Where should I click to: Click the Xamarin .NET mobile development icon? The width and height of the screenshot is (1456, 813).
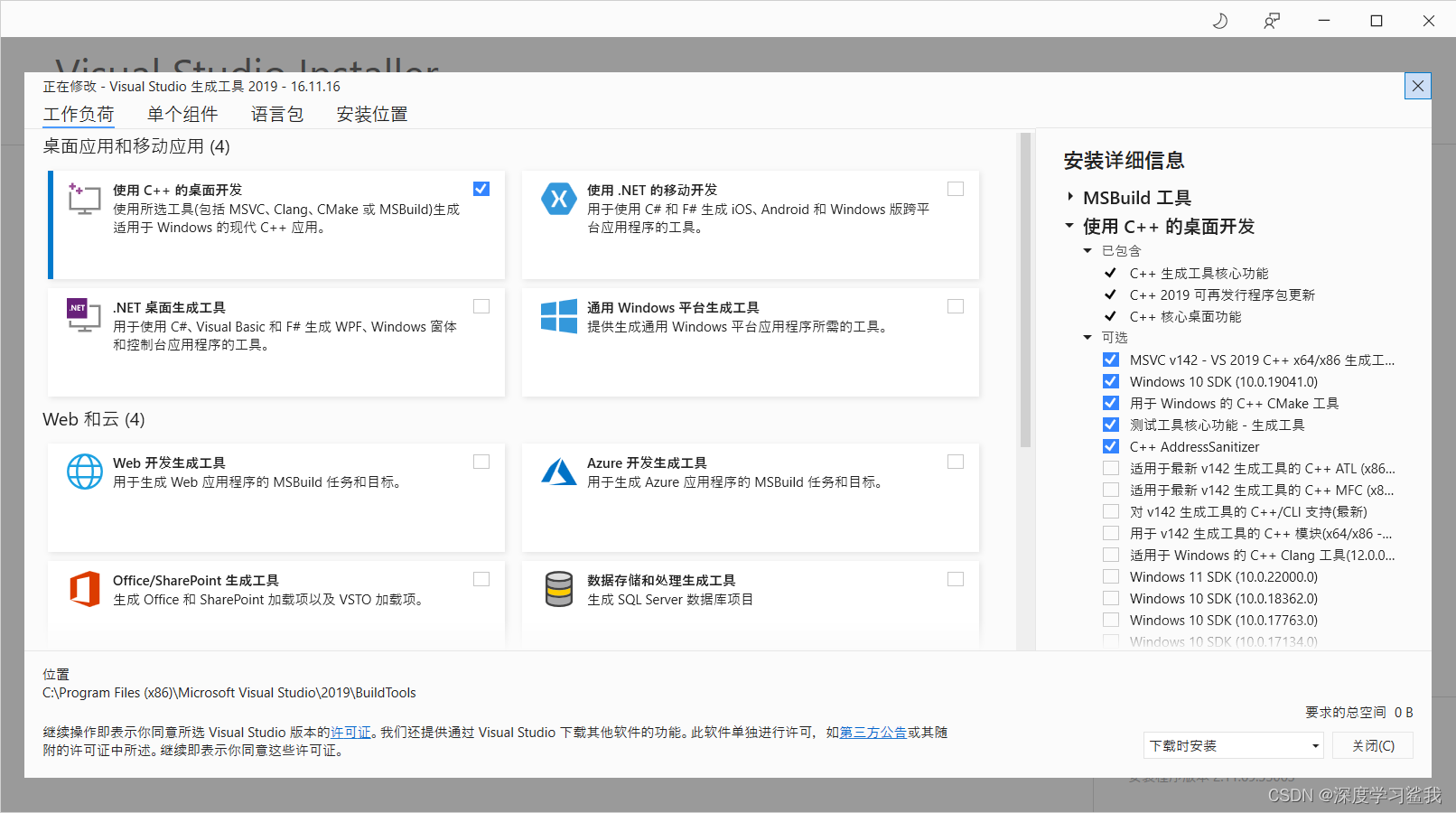(559, 199)
